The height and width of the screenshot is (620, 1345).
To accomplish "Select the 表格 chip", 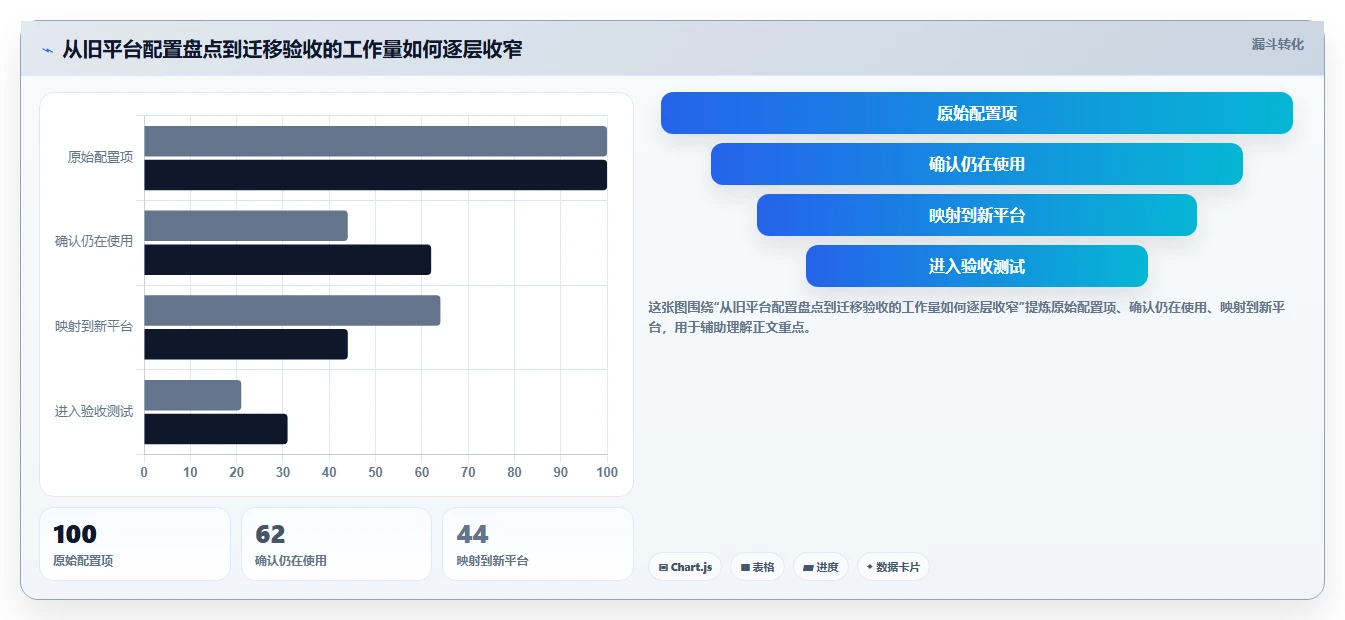I will [x=757, y=567].
